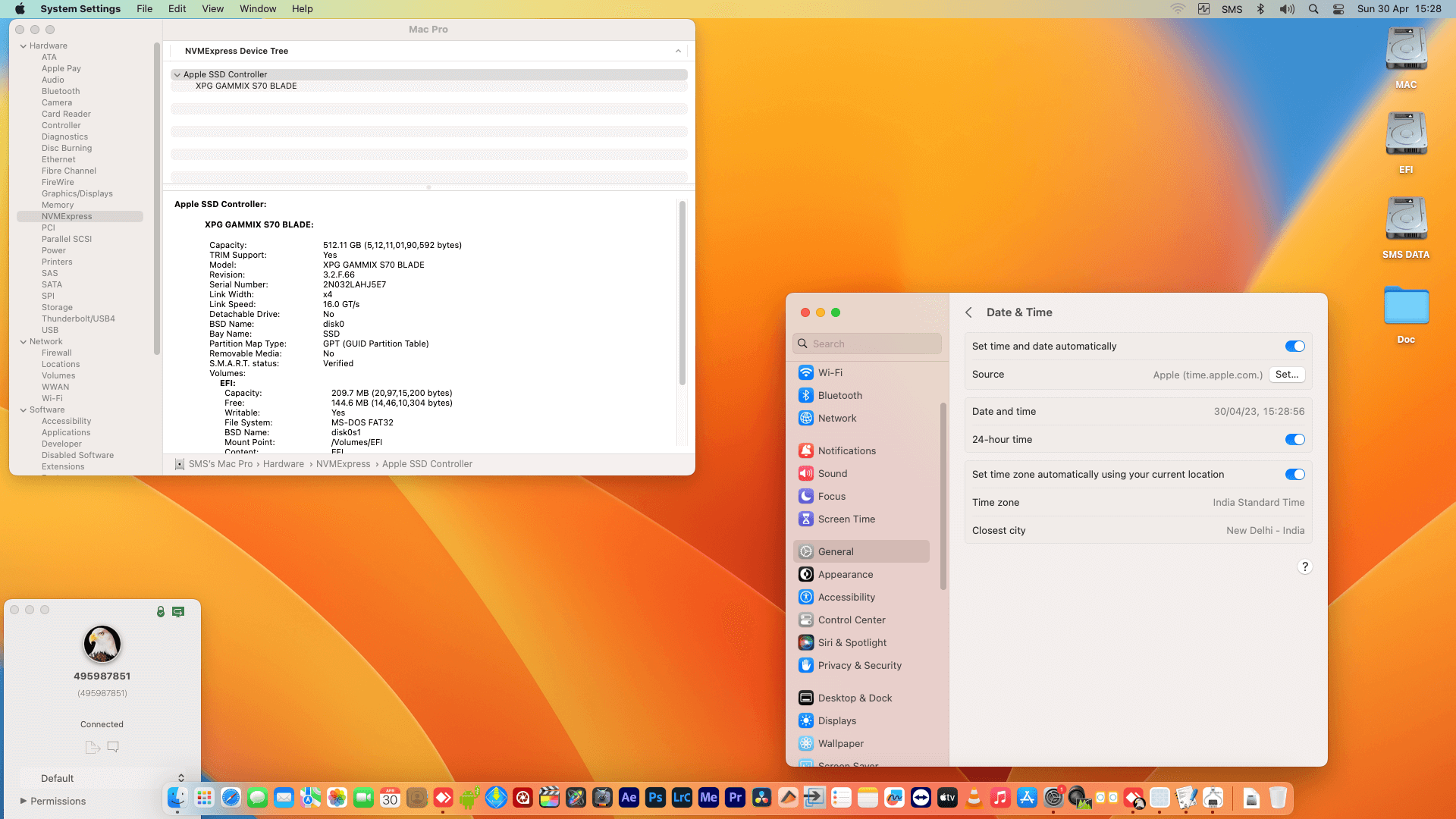This screenshot has height=819, width=1456.
Task: Click the Wi-Fi status icon in menu bar
Action: pos(1178,9)
